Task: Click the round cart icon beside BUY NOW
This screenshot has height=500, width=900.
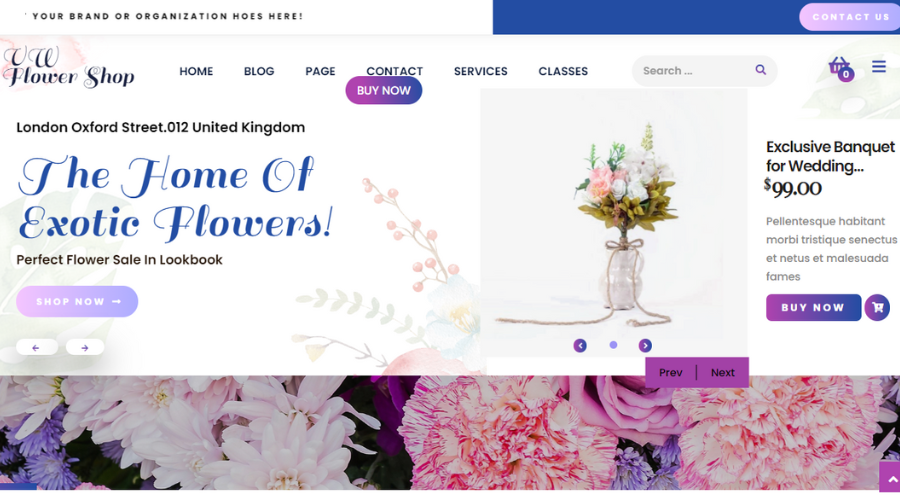Action: [877, 308]
